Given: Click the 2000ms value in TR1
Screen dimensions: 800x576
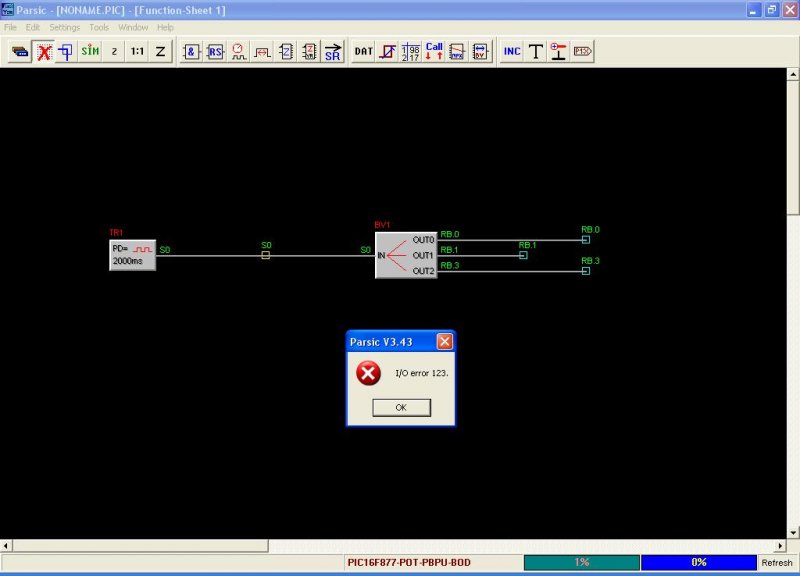Looking at the screenshot, I should [x=128, y=261].
